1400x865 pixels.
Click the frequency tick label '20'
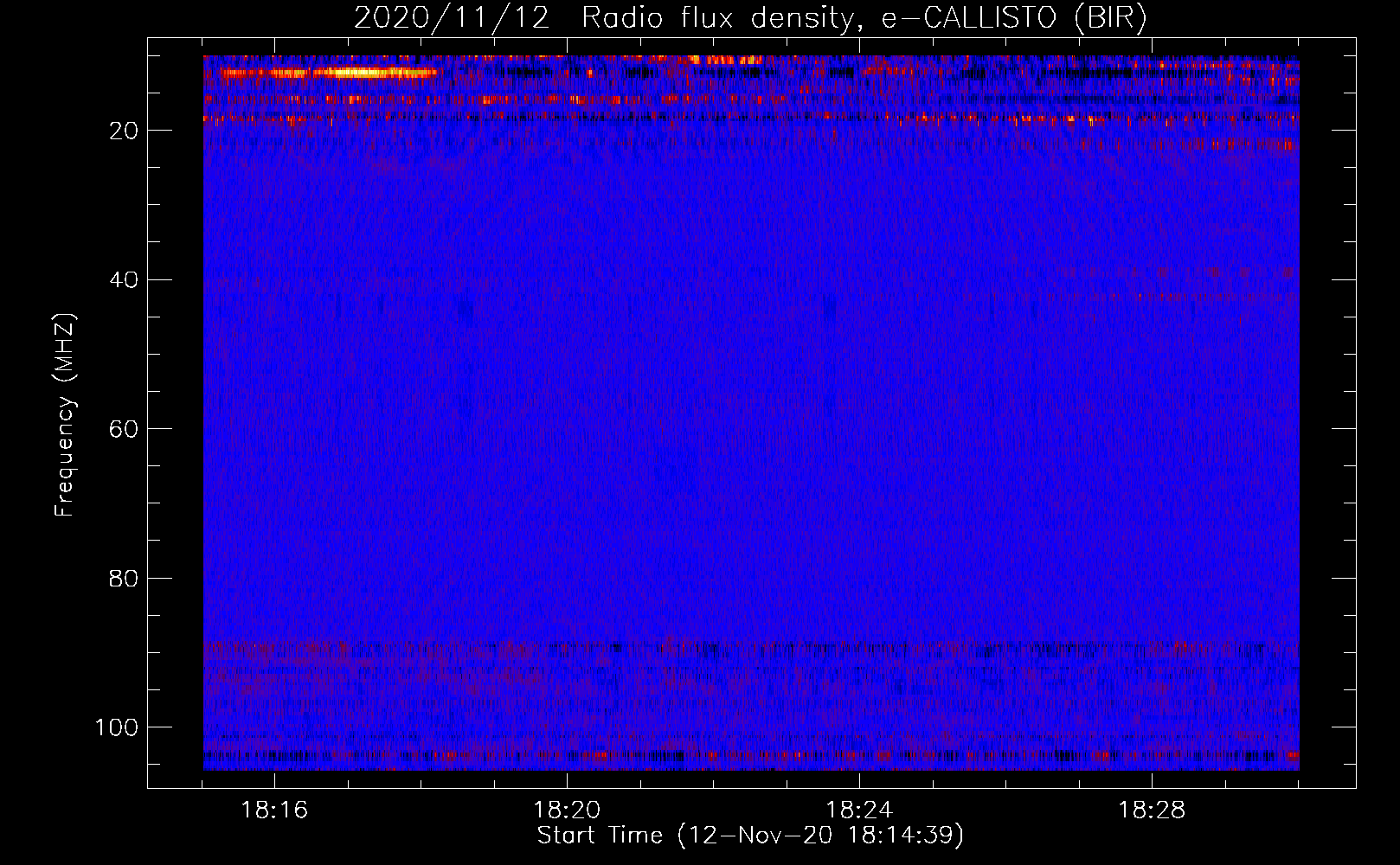[124, 131]
